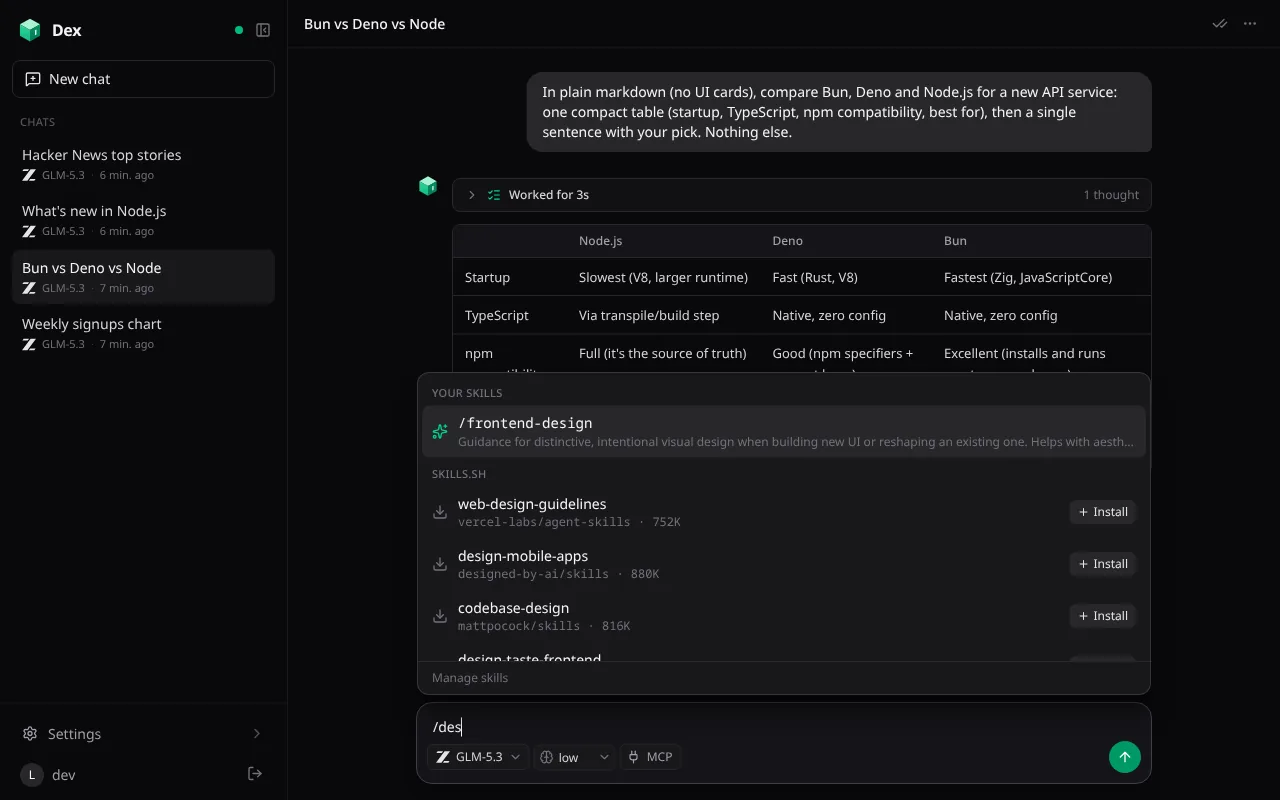The height and width of the screenshot is (800, 1280).
Task: Open the 'What's new in Node.js' chat
Action: click(143, 220)
